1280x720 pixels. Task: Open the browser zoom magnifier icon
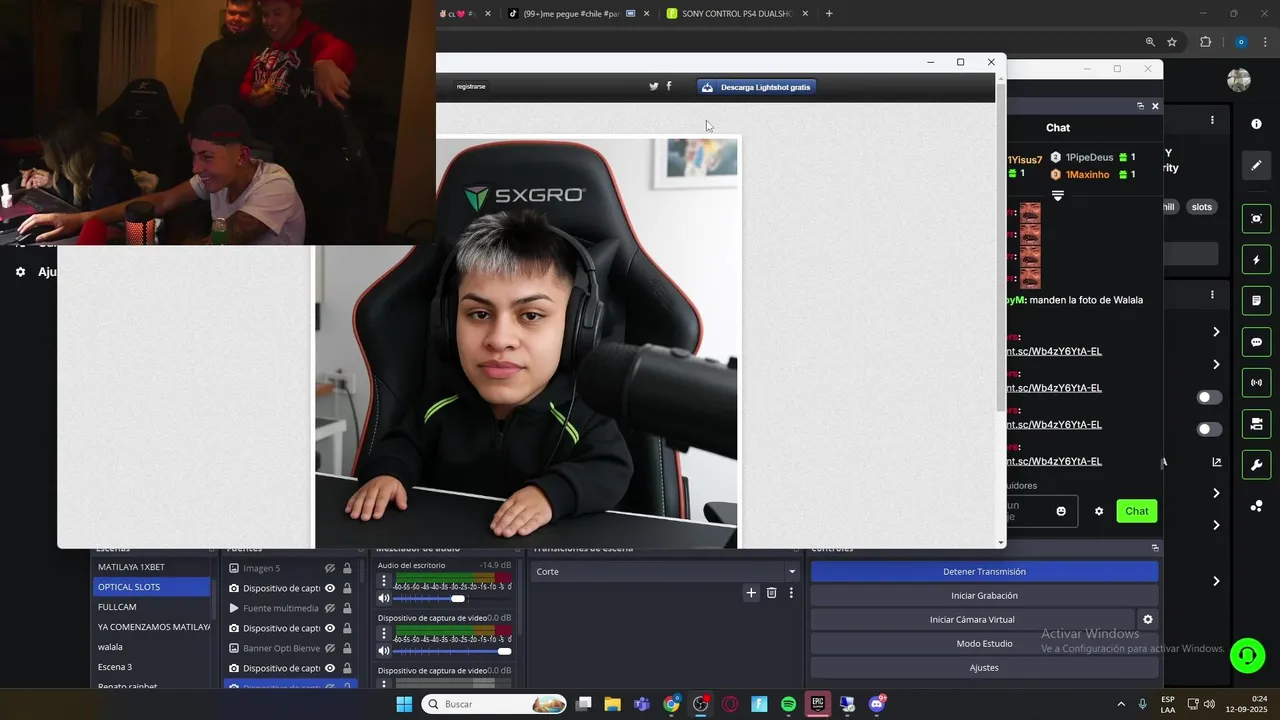click(x=1151, y=42)
